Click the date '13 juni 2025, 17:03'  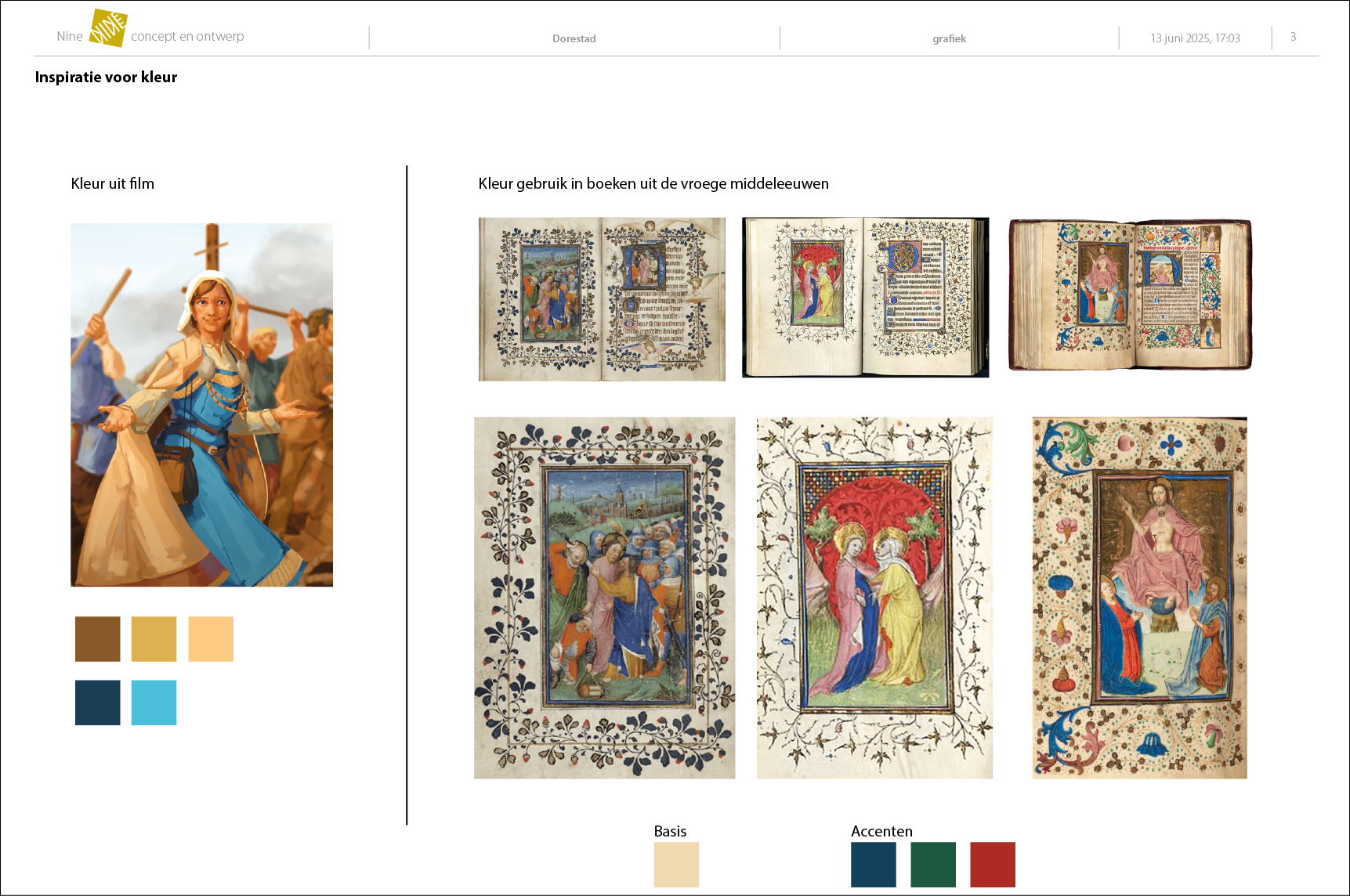(1195, 38)
